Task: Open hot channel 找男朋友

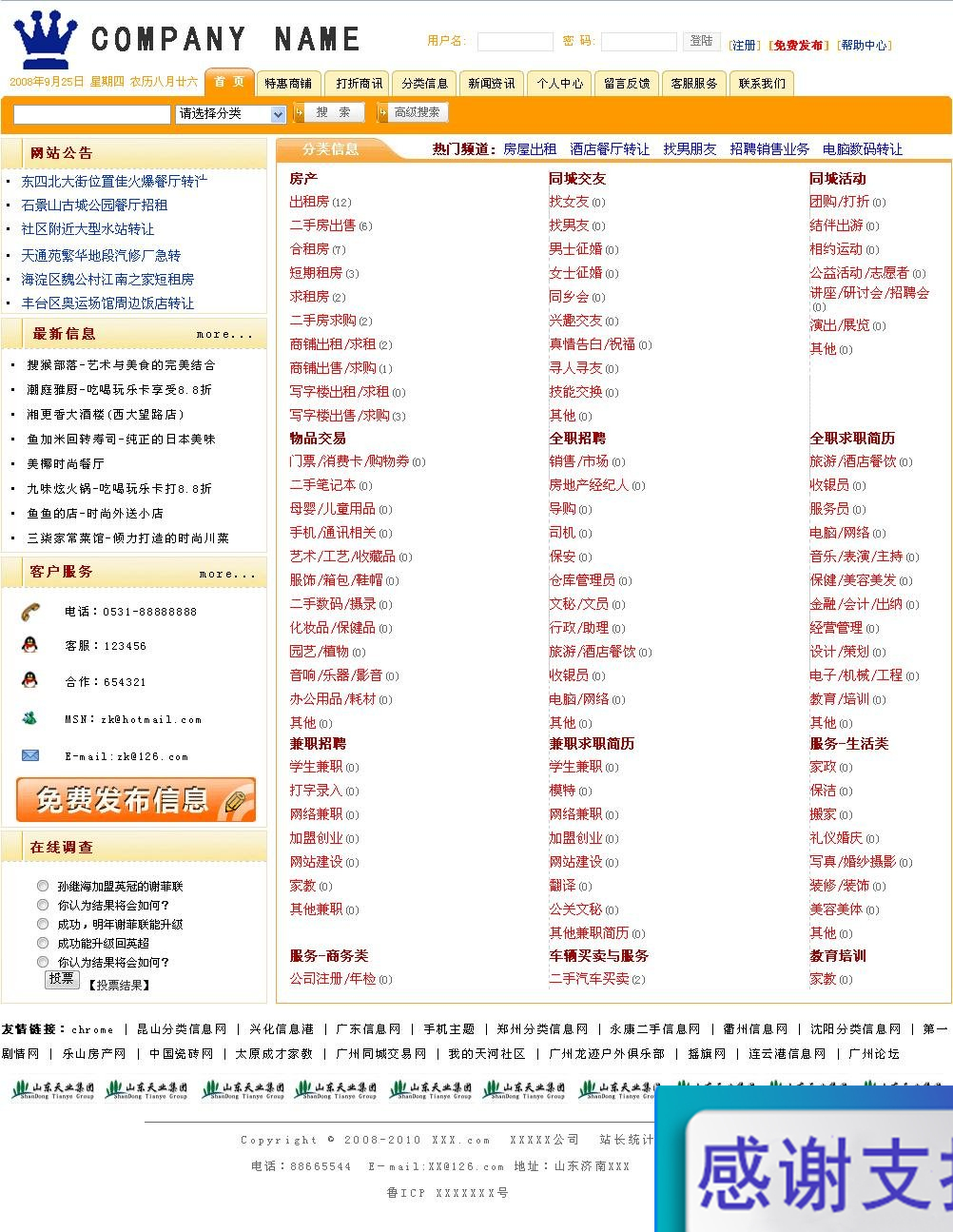Action: pos(690,149)
